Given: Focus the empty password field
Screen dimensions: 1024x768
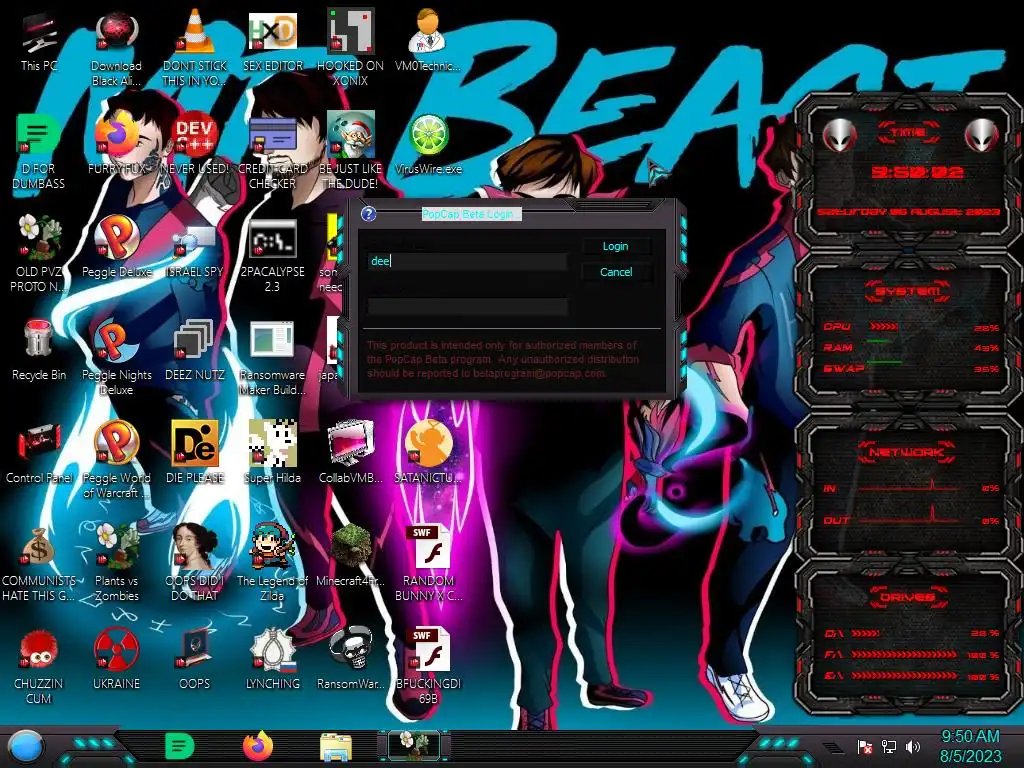Looking at the screenshot, I should coord(468,306).
